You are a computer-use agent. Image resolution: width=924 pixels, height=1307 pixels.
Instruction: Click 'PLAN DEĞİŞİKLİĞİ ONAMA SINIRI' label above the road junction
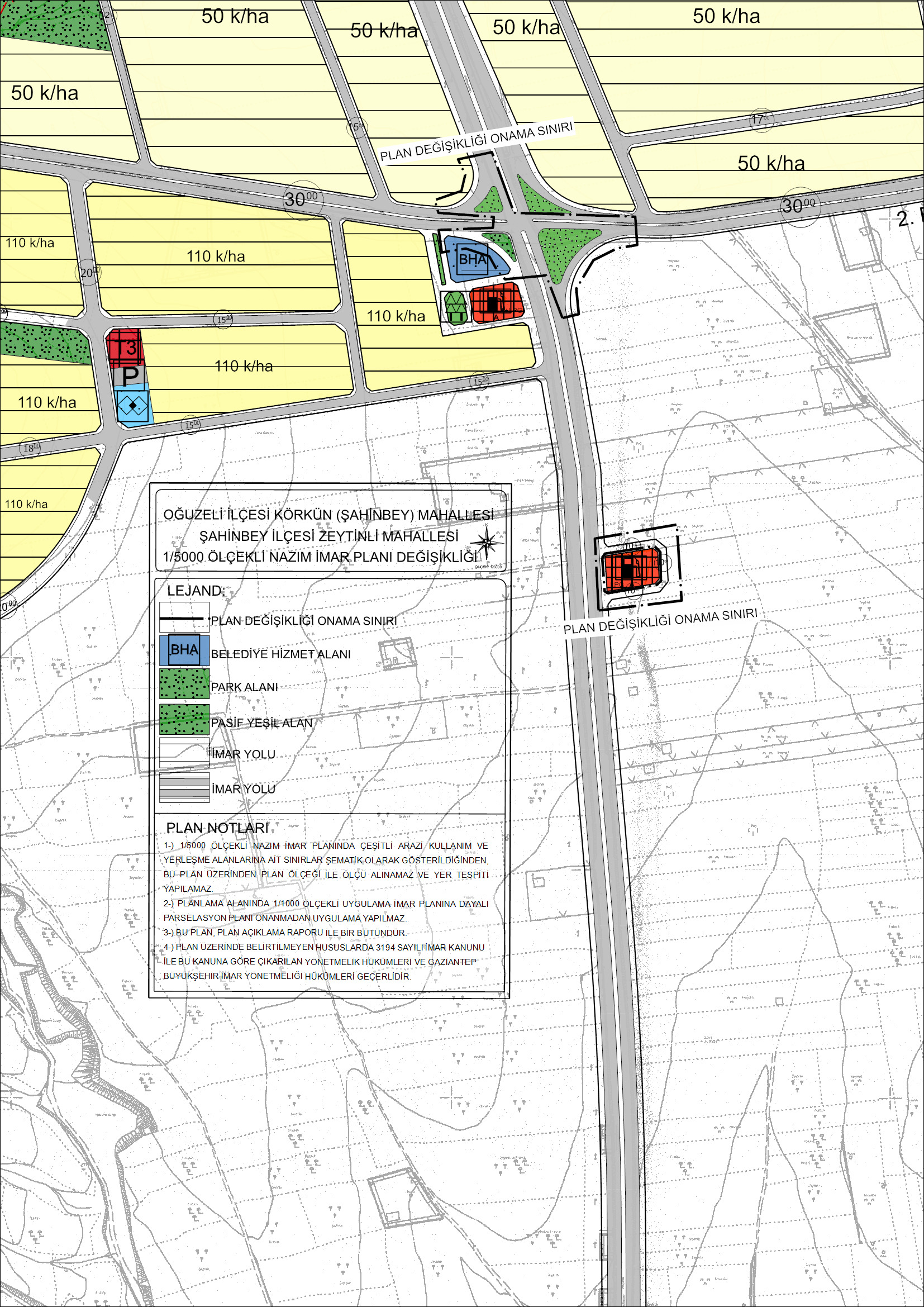(476, 141)
